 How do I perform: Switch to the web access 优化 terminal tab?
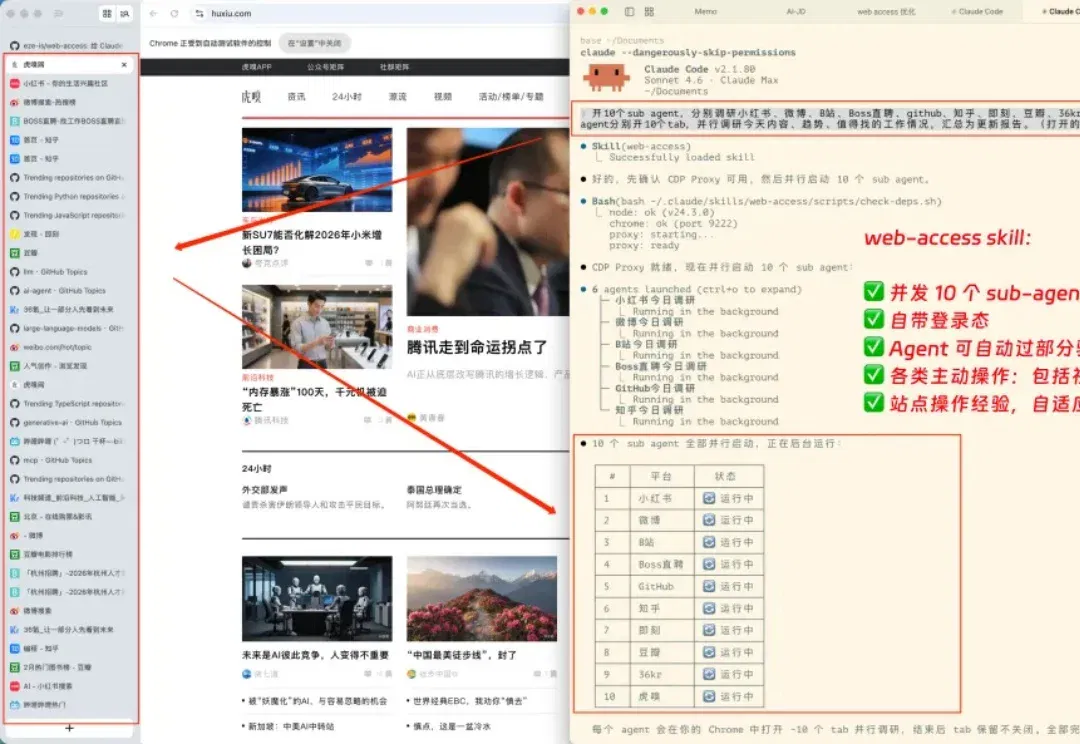pyautogui.click(x=886, y=12)
